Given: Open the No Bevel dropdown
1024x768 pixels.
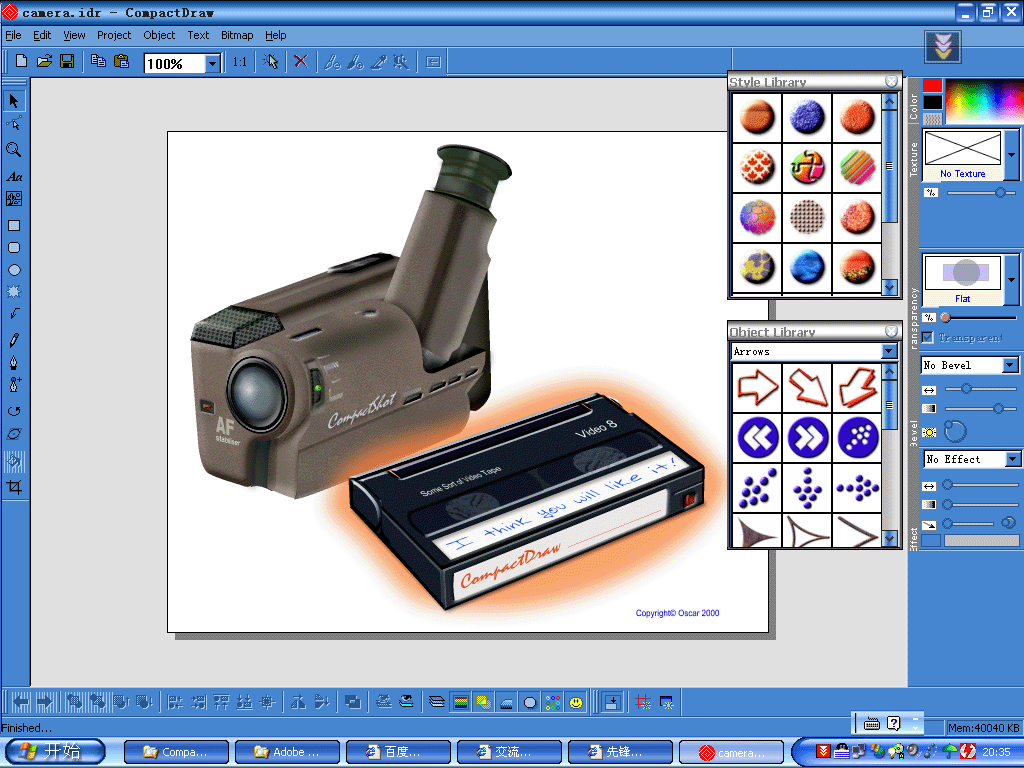Looking at the screenshot, I should 1010,365.
